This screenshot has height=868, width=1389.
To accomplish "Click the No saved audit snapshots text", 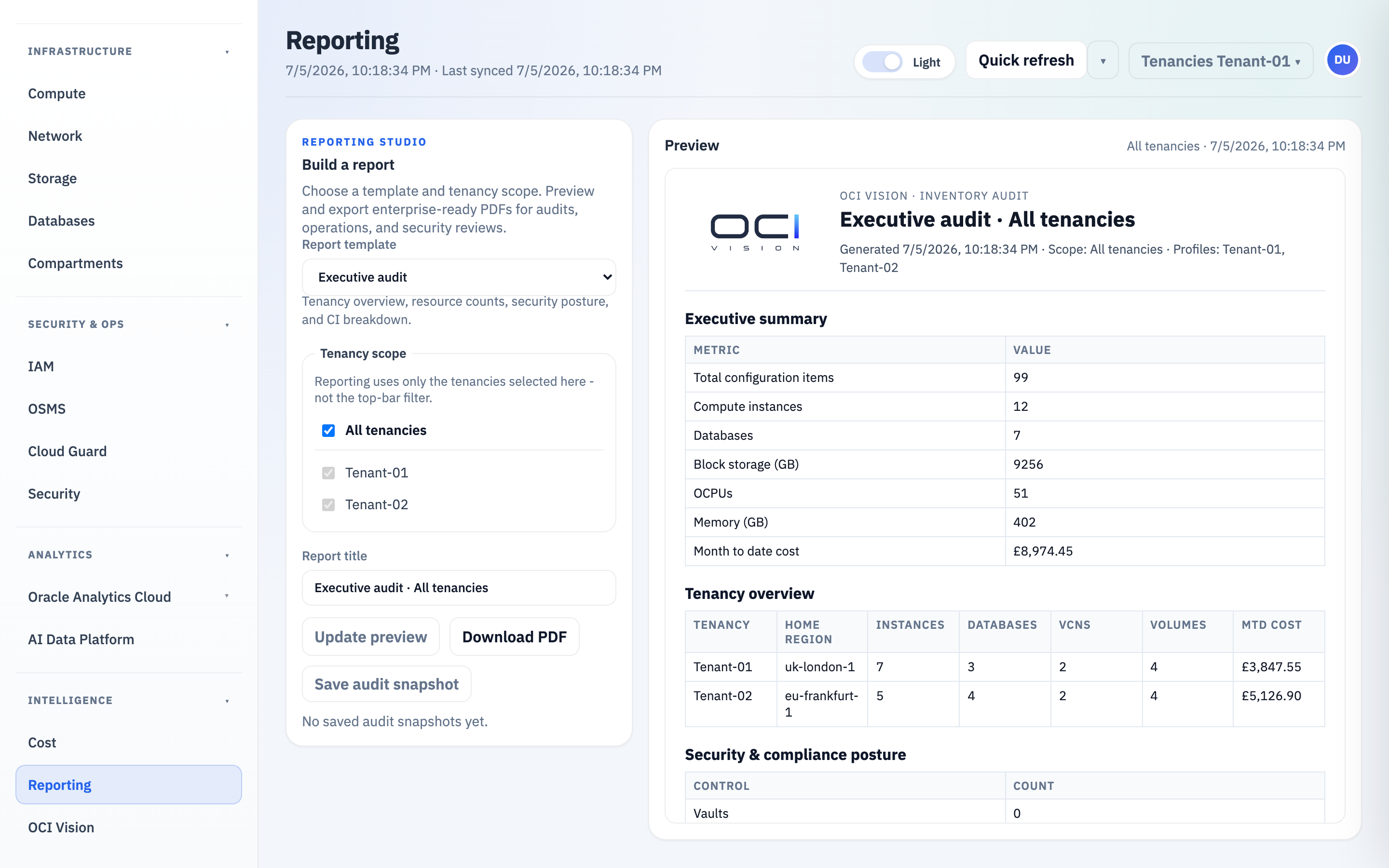I will point(395,721).
